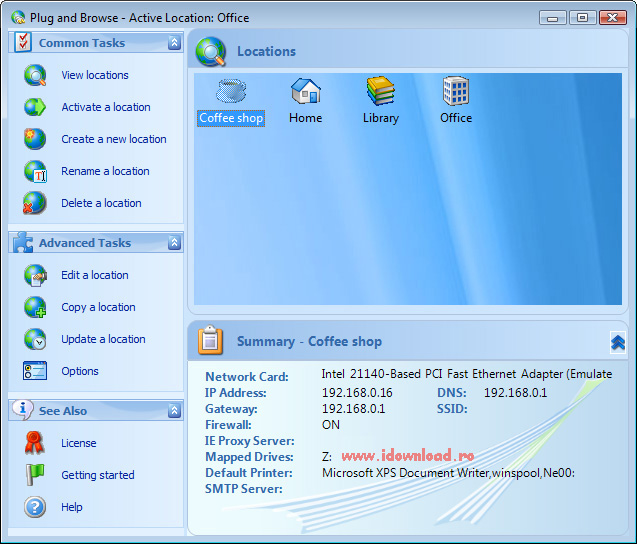The image size is (637, 544).
Task: Open the Options link
Action: coord(80,371)
